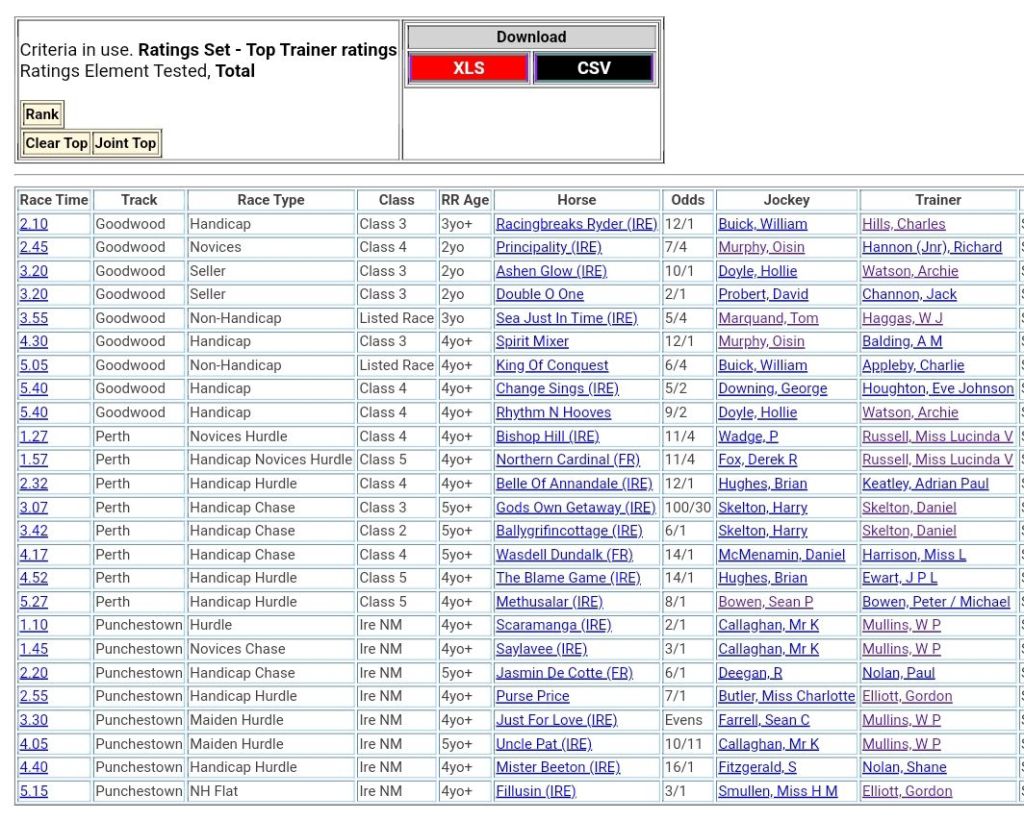Click the Odds column header
The image size is (1024, 821).
(687, 200)
